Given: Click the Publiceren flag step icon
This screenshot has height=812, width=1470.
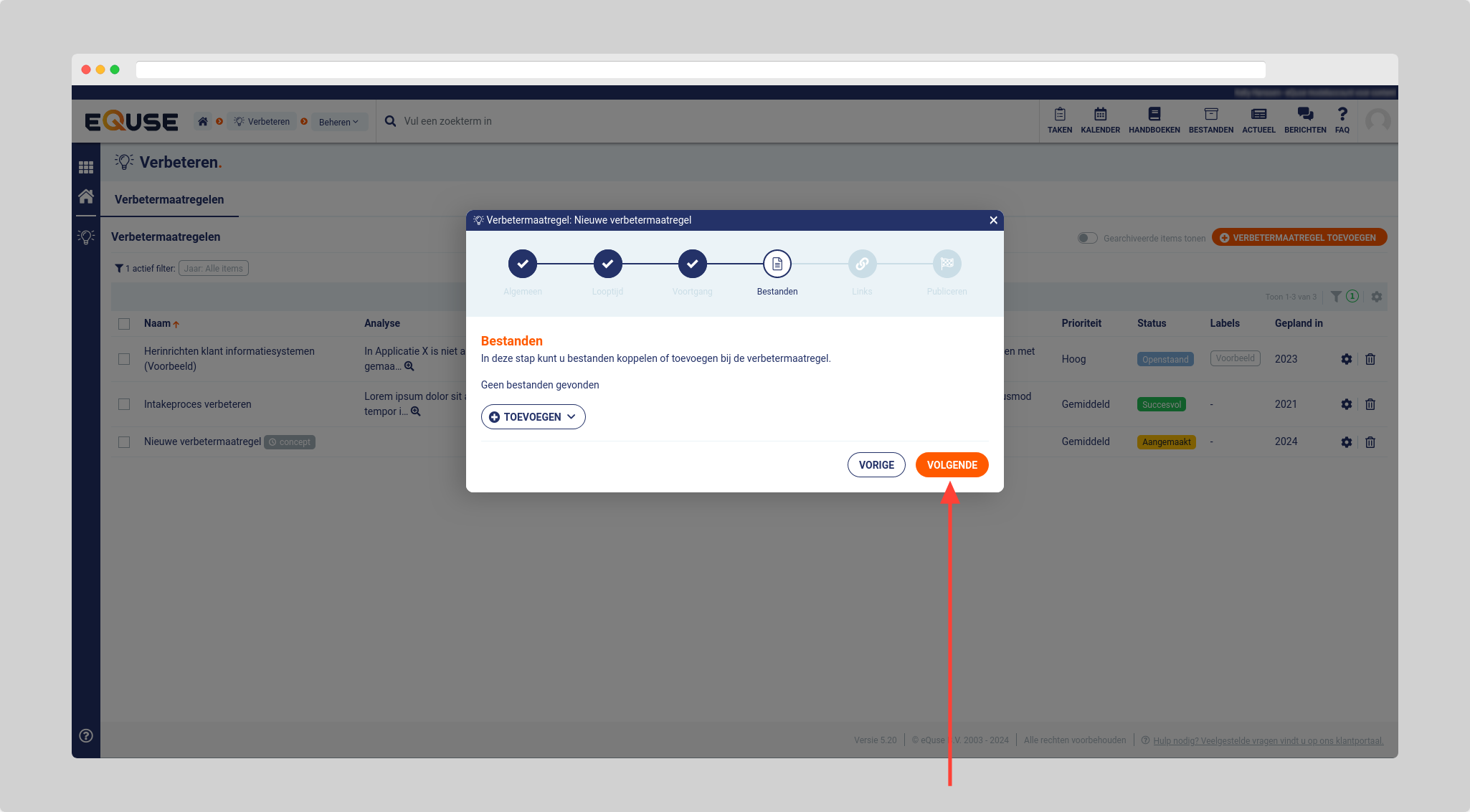Looking at the screenshot, I should (947, 264).
